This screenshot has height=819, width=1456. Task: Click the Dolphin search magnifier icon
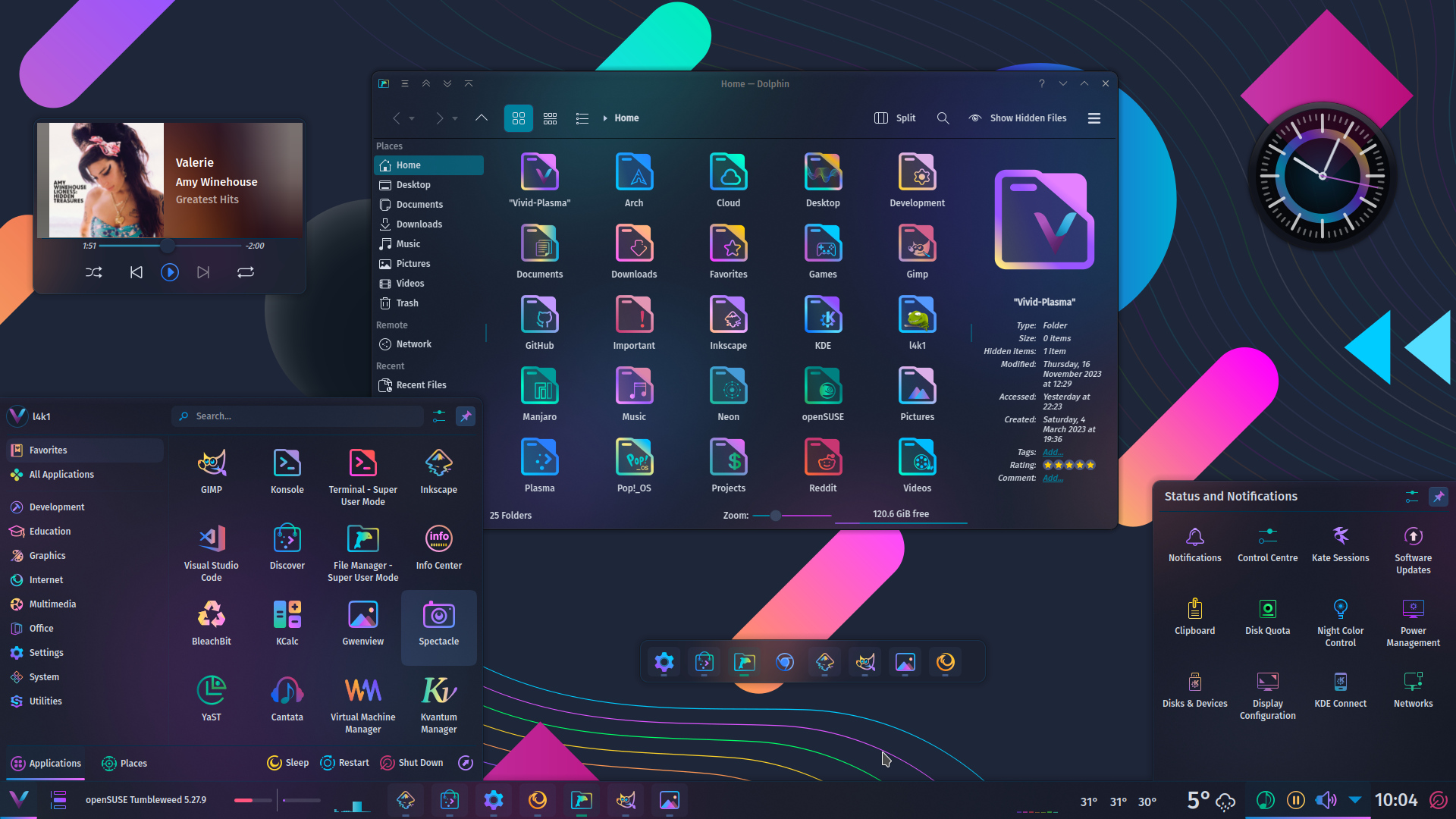pyautogui.click(x=943, y=118)
